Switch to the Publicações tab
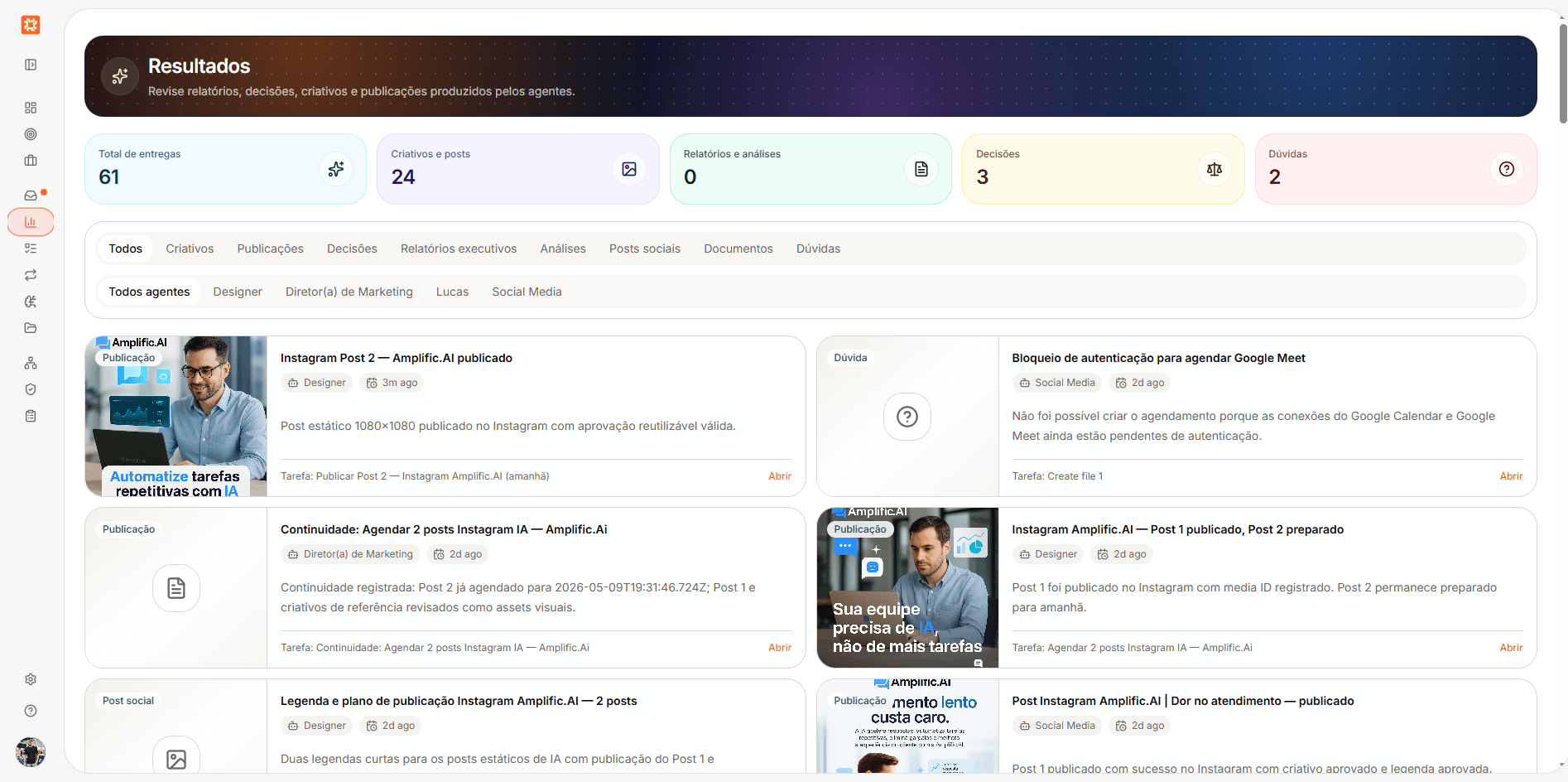 [270, 249]
